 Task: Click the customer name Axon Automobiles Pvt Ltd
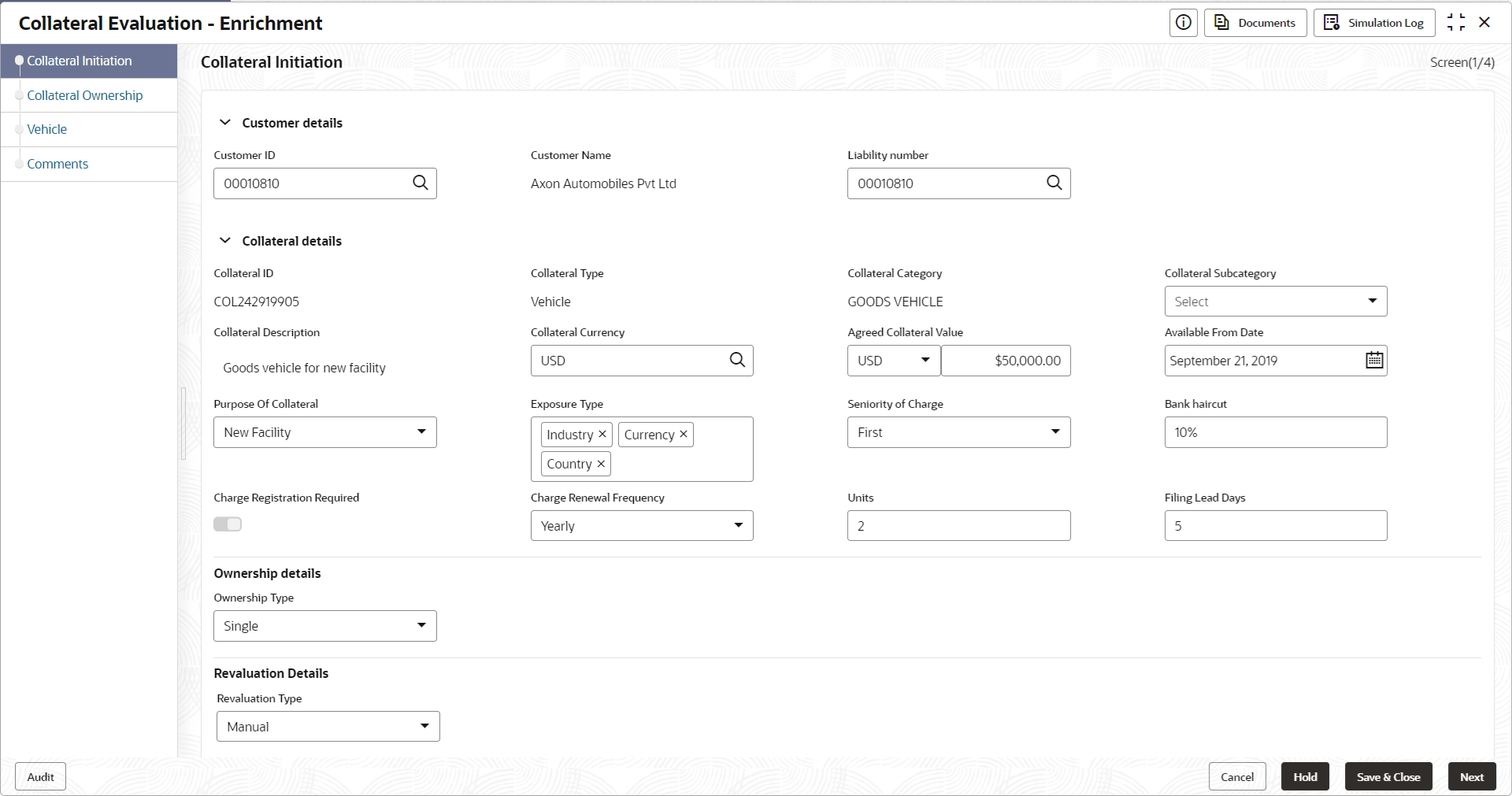tap(603, 183)
